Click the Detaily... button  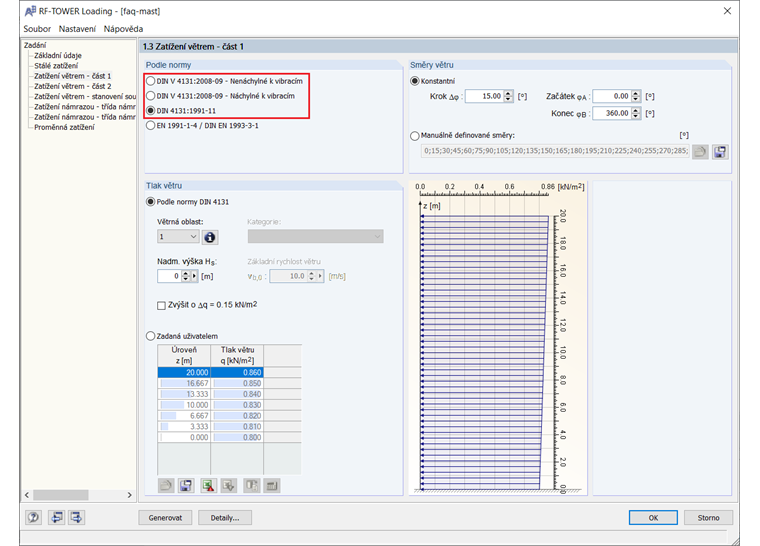[x=225, y=517]
